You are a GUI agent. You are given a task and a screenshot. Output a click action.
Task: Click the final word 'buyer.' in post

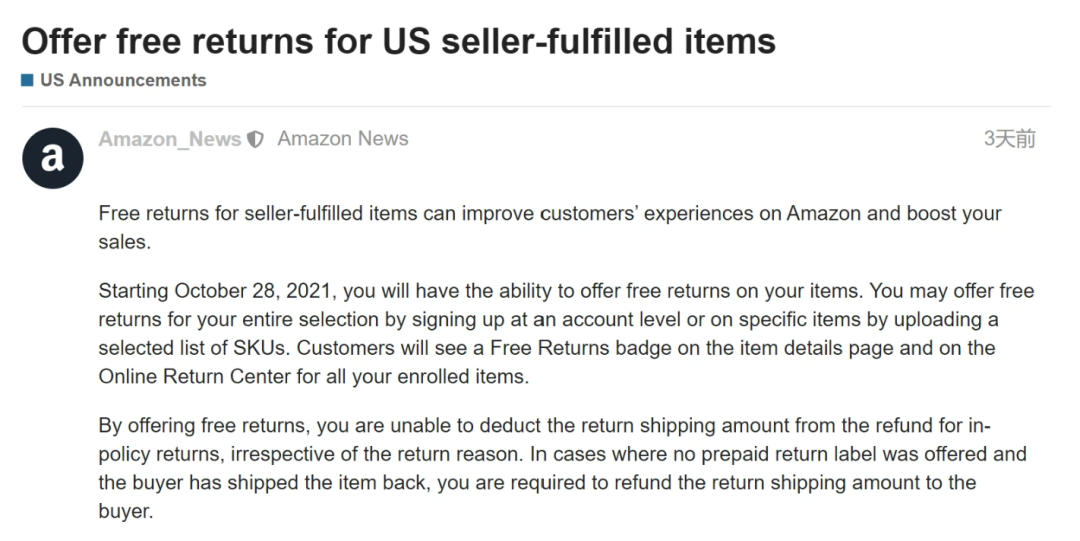125,511
